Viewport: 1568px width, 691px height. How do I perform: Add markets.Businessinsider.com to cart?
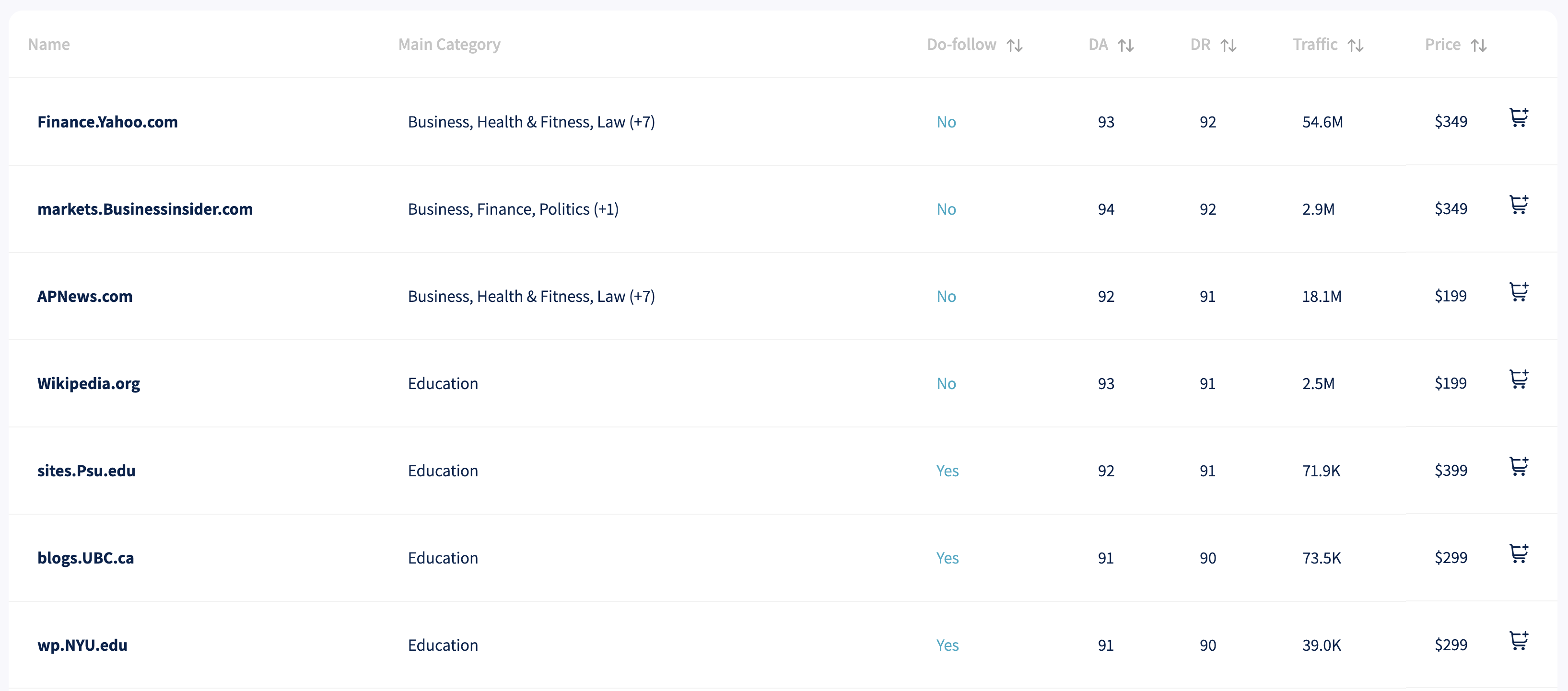pyautogui.click(x=1519, y=205)
